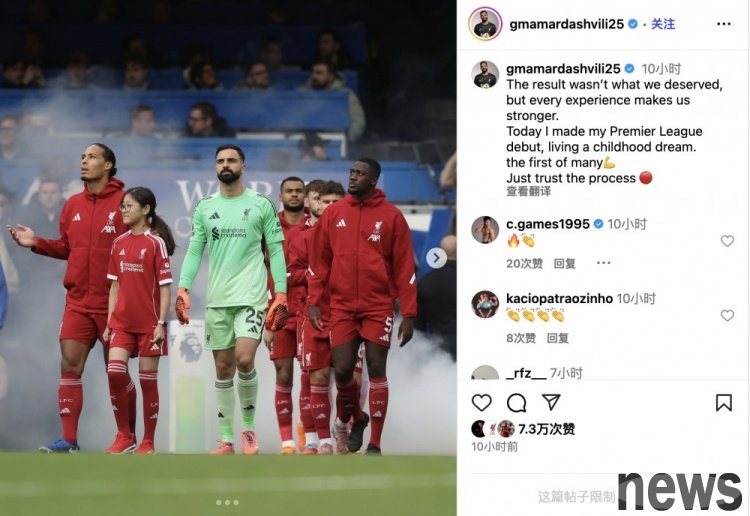
Task: Follow gmamardashvili25 via 关注 link
Action: [x=663, y=24]
